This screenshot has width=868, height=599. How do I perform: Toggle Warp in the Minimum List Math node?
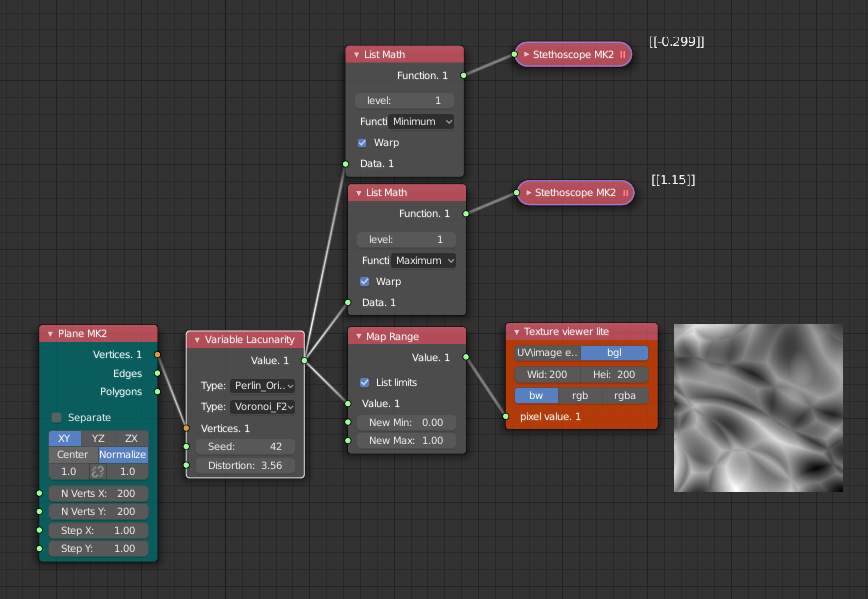pyautogui.click(x=362, y=143)
